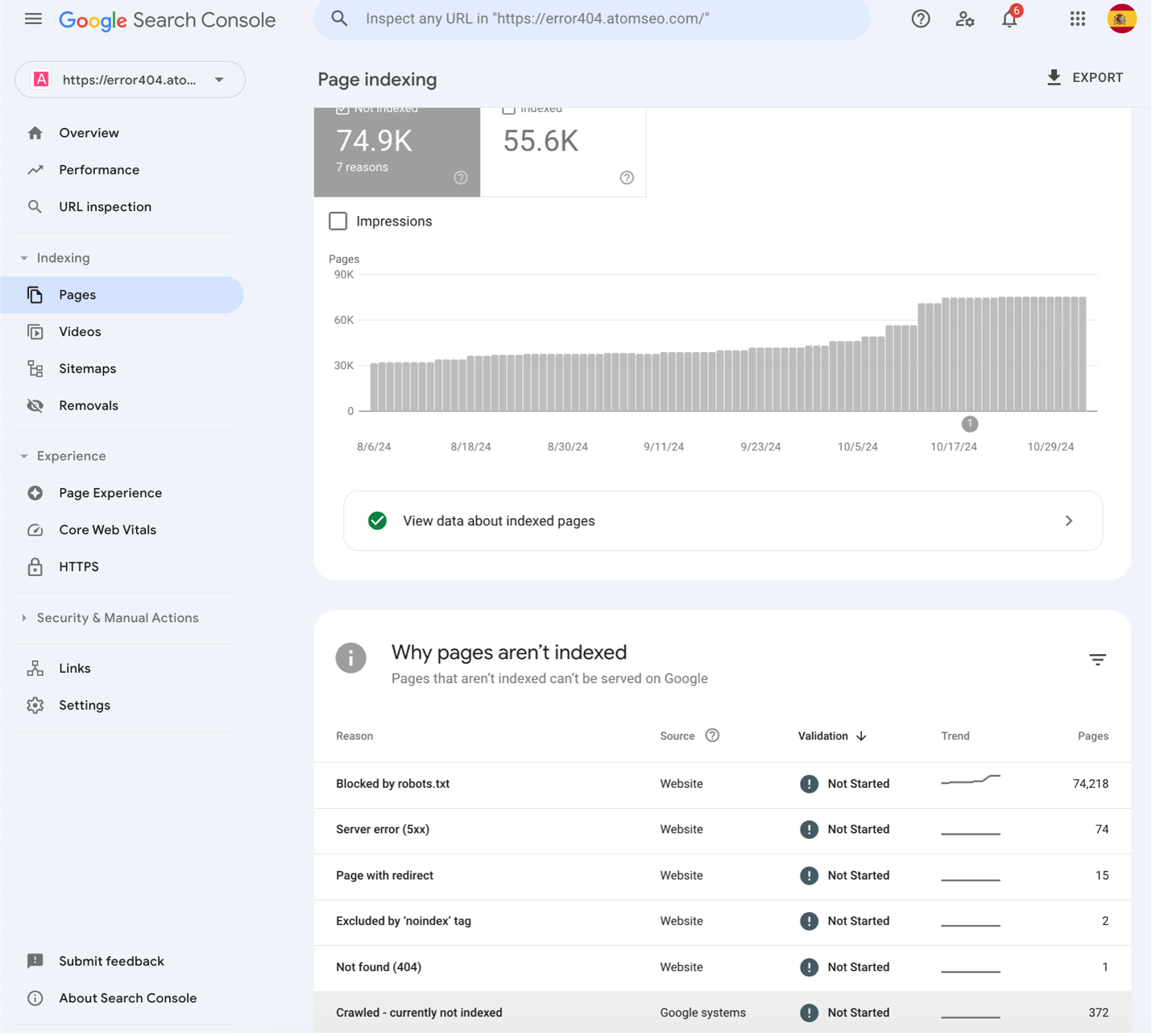Image resolution: width=1152 pixels, height=1036 pixels.
Task: Open the users and permissions icon
Action: pos(964,19)
